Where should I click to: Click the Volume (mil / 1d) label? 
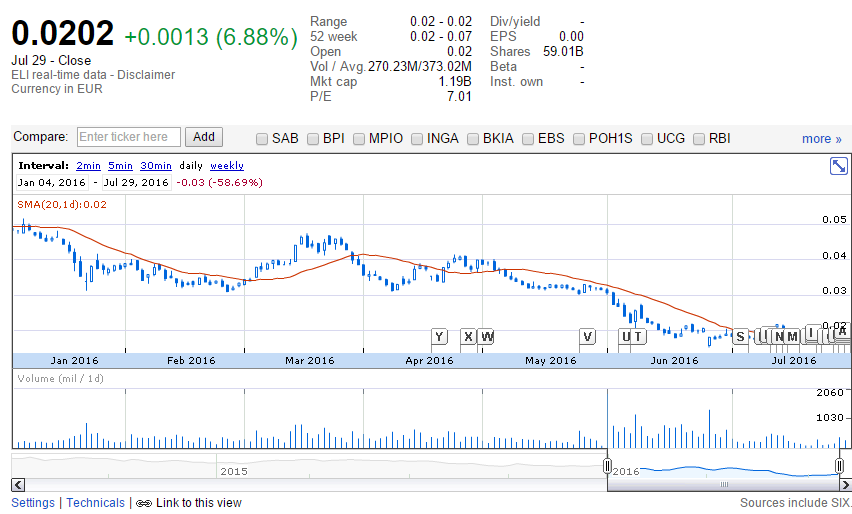tap(60, 379)
